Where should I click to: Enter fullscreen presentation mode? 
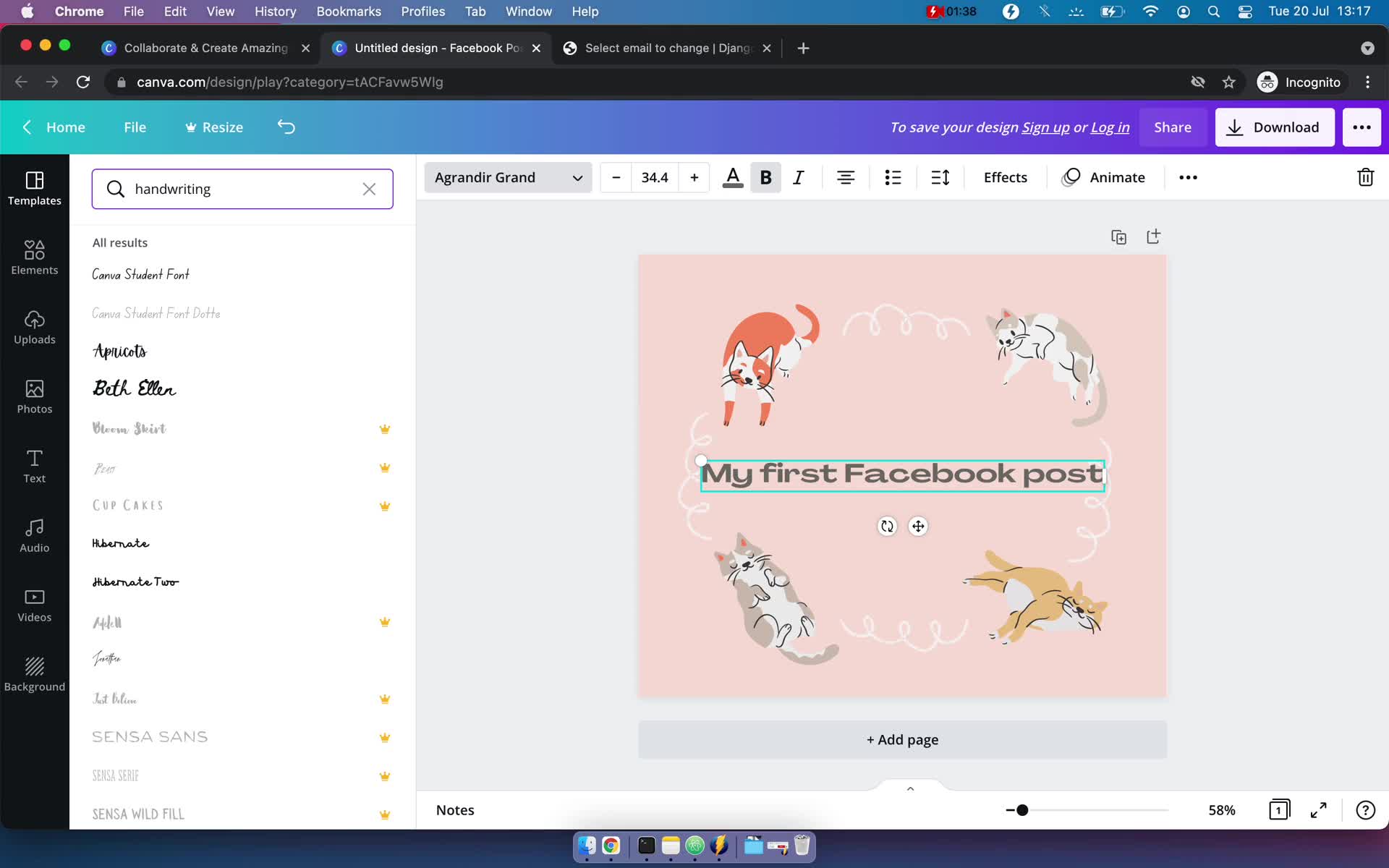[1319, 810]
